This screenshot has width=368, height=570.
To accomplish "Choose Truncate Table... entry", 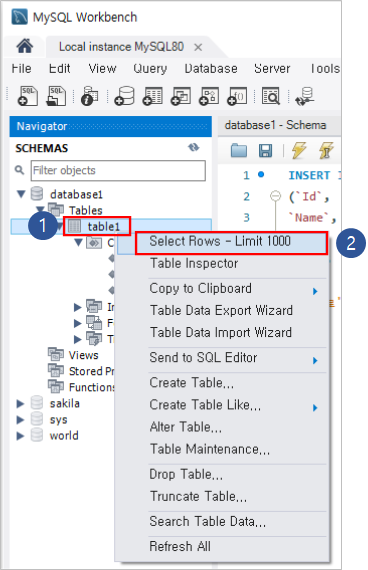I will (198, 496).
